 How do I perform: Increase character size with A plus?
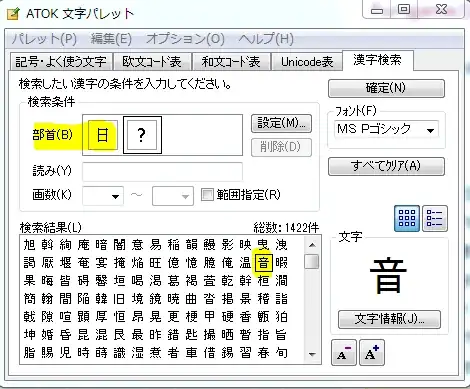(x=372, y=353)
